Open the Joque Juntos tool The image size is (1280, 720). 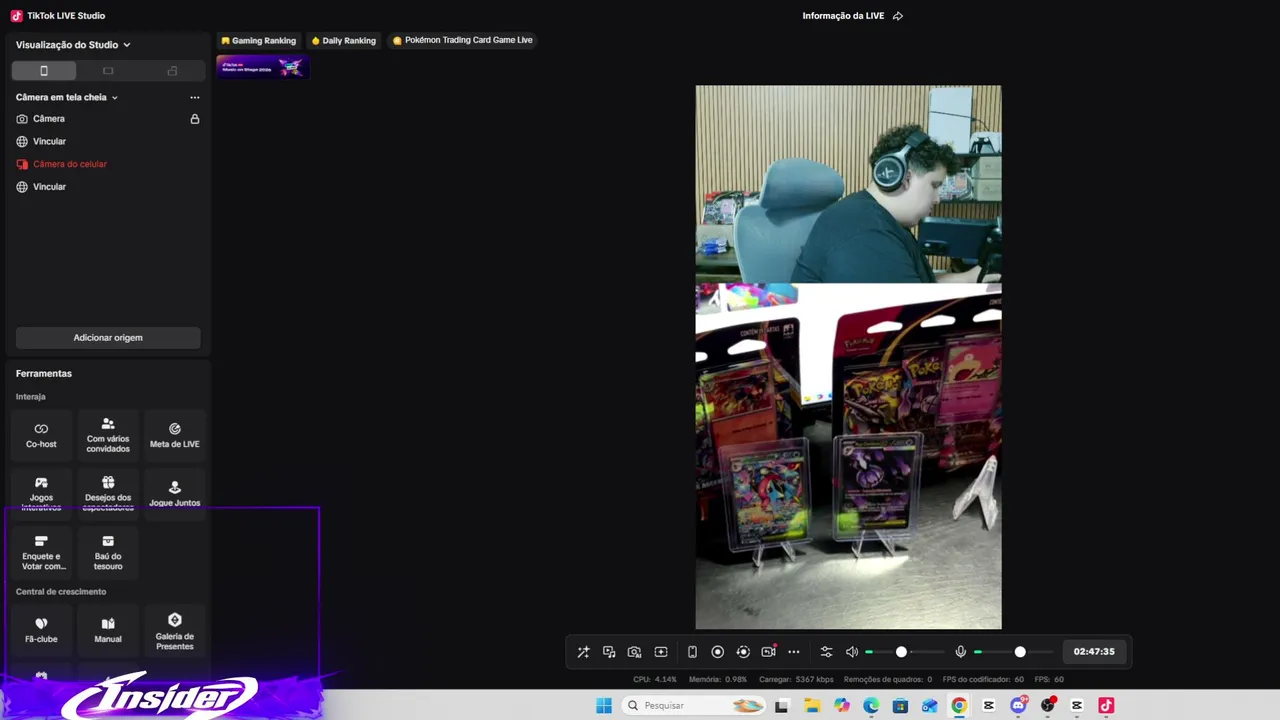(x=175, y=493)
